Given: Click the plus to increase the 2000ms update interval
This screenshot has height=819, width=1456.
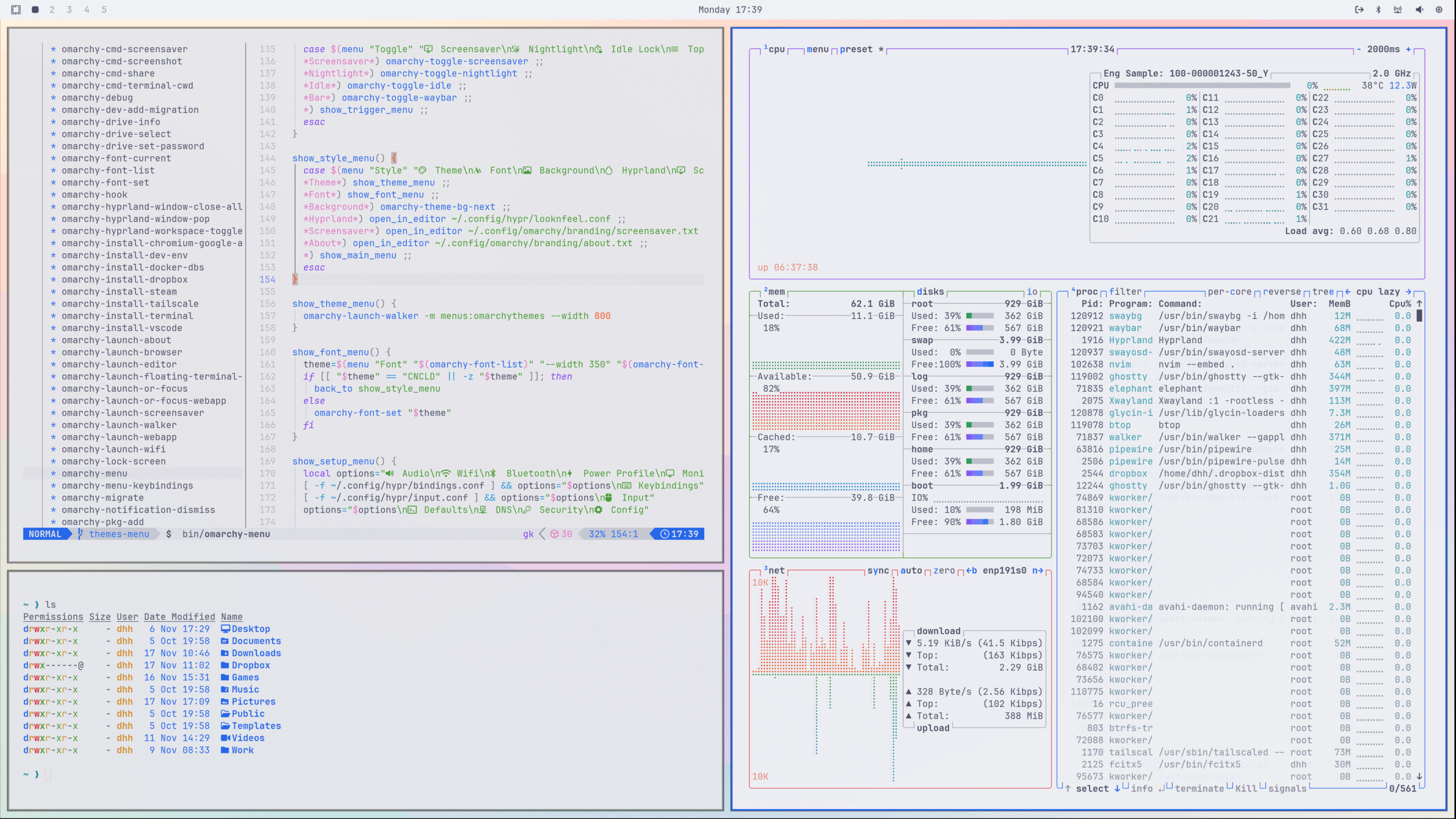Looking at the screenshot, I should pyautogui.click(x=1408, y=49).
